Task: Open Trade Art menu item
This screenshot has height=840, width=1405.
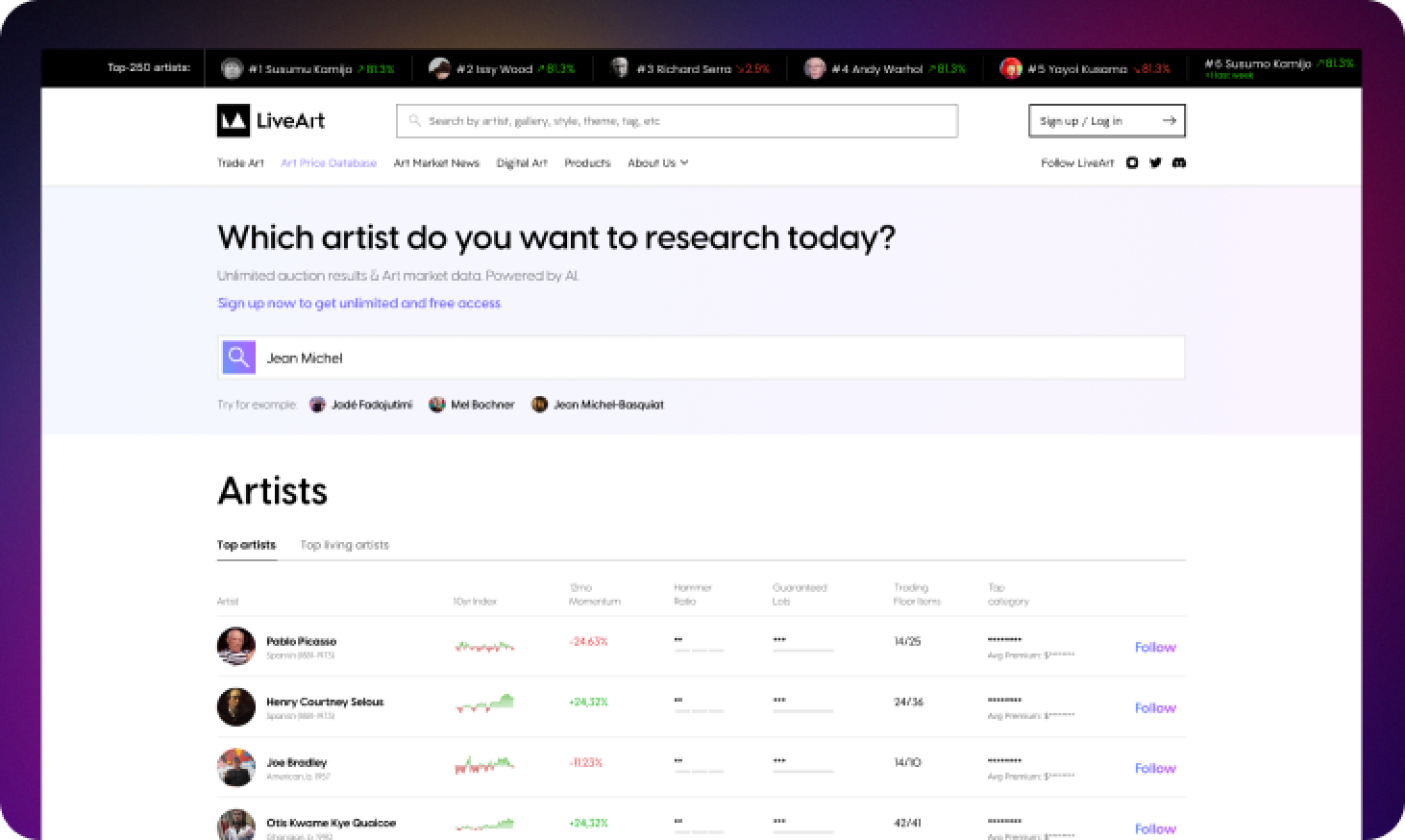Action: coord(240,163)
